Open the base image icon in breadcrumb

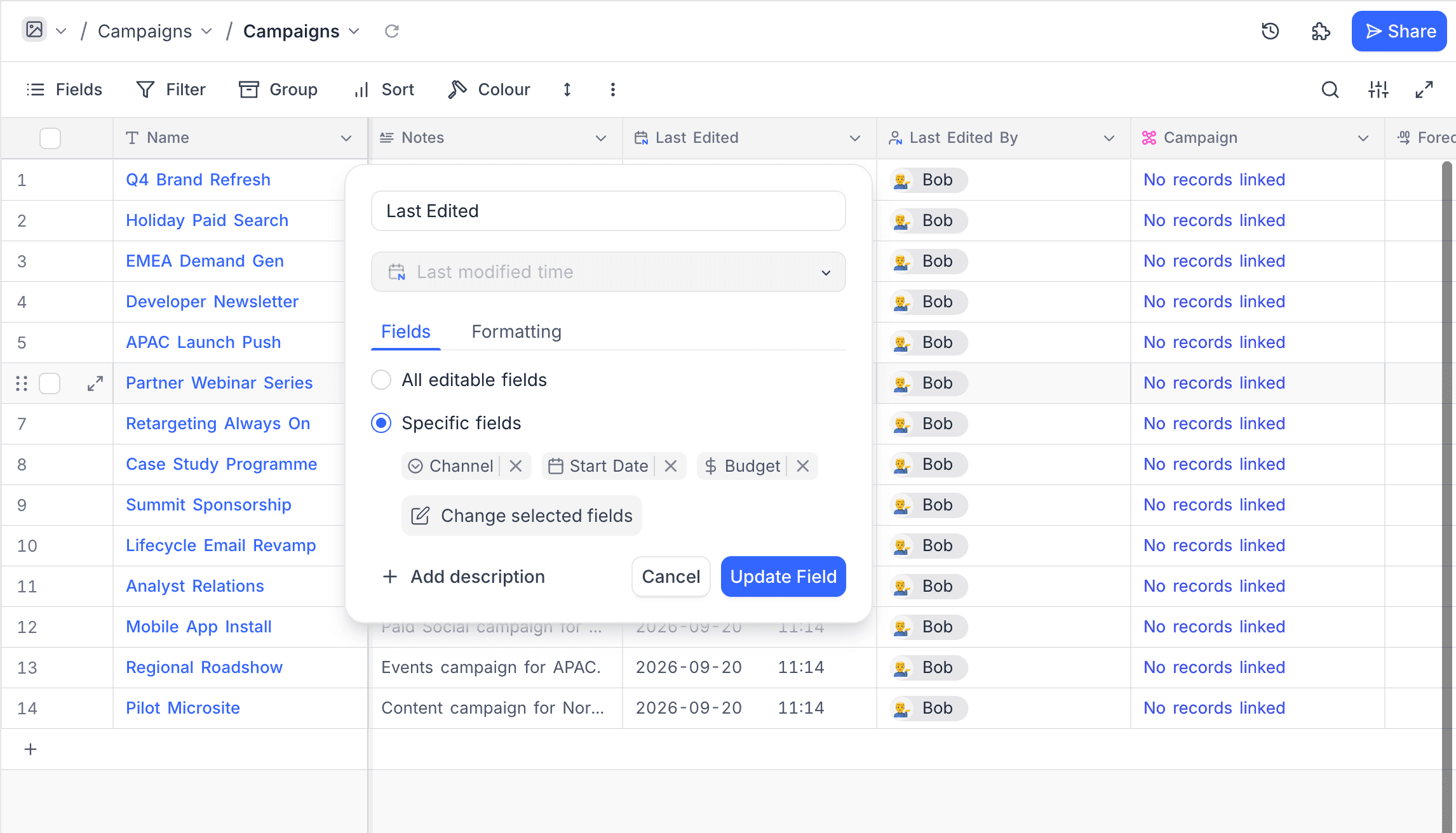coord(34,30)
